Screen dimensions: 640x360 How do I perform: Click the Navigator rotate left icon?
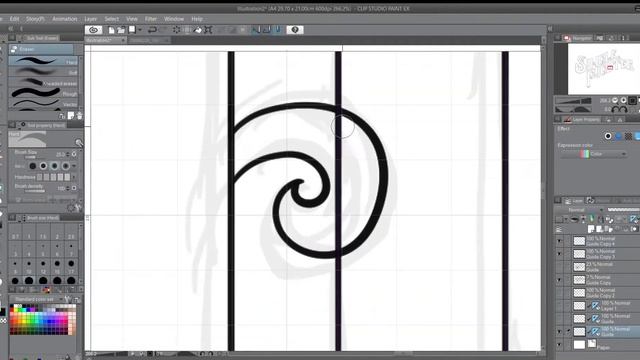(615, 109)
